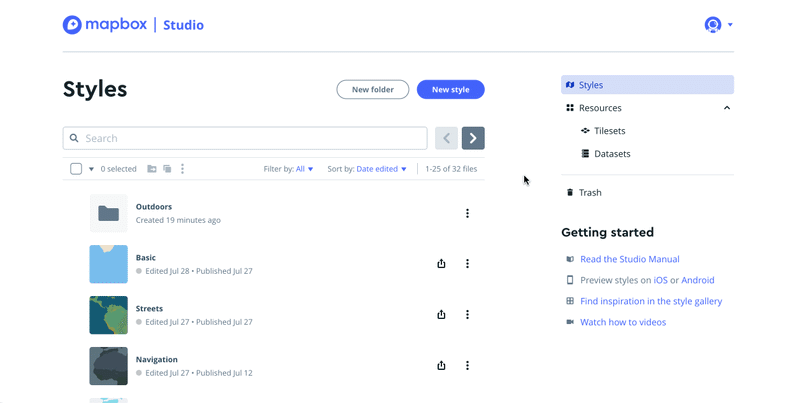Go to next page of styles
This screenshot has width=800, height=403.
(473, 138)
